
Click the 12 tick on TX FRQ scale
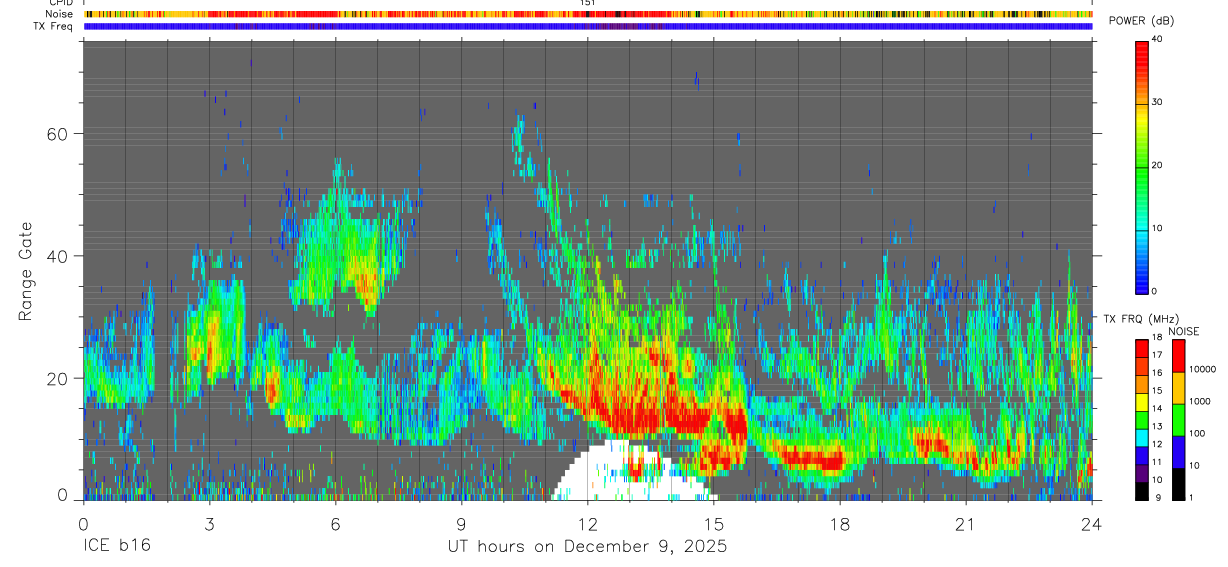point(1157,444)
